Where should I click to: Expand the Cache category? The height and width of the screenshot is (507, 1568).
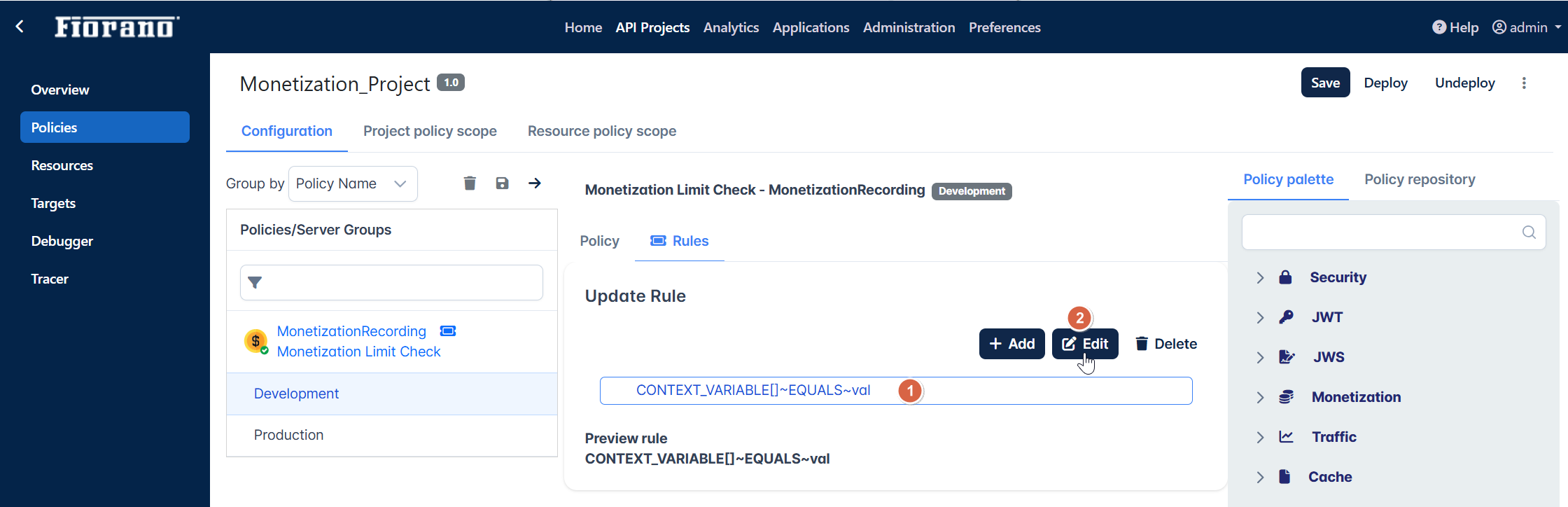(x=1260, y=477)
